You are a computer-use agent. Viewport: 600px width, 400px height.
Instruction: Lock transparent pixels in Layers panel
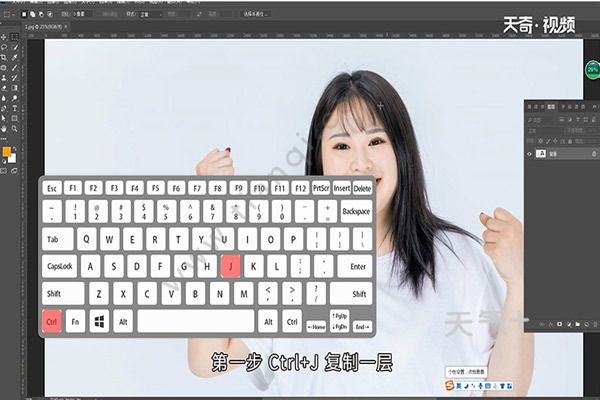tap(540, 141)
